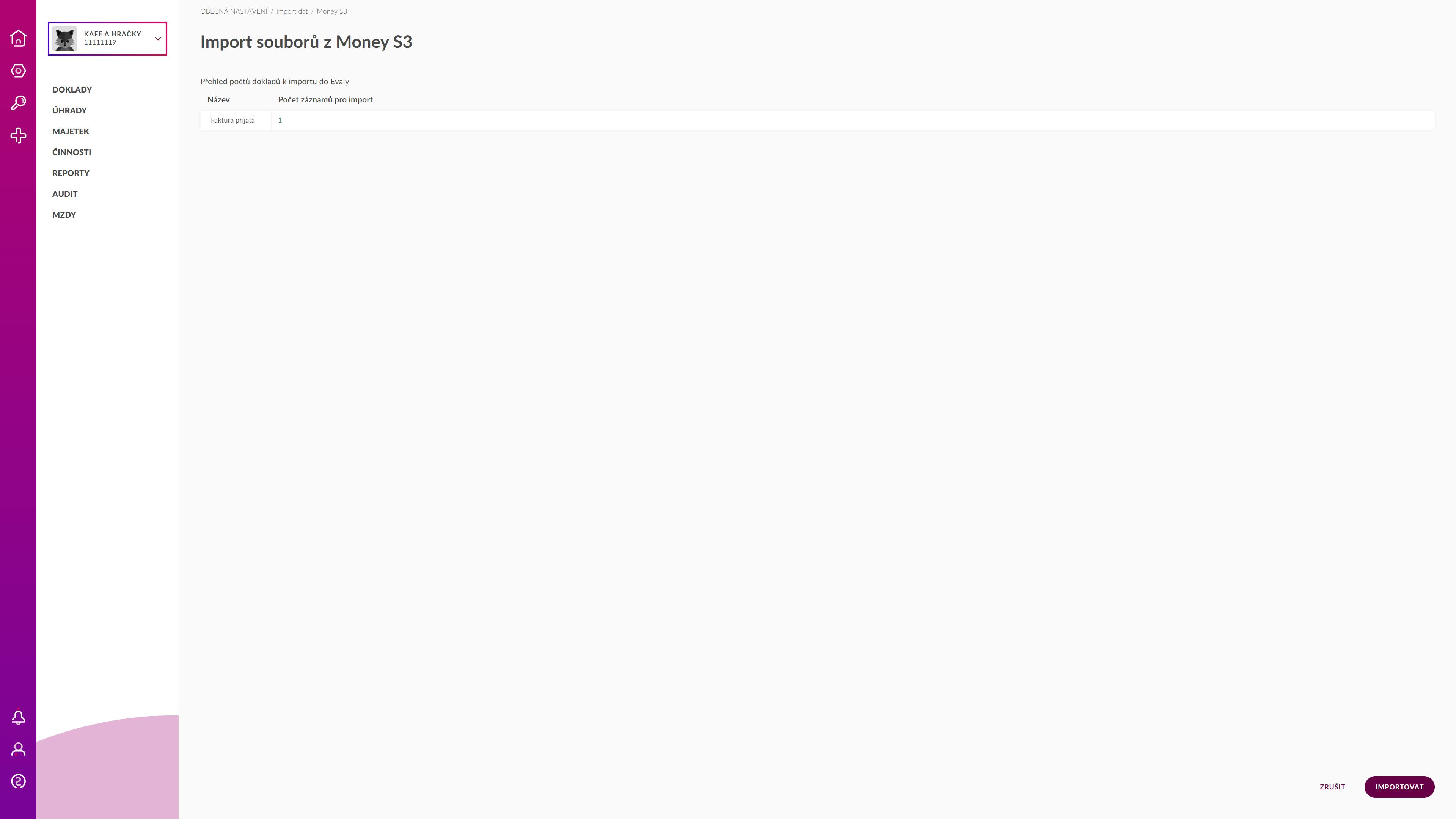This screenshot has width=1456, height=819.
Task: Open the notifications bell icon
Action: click(18, 717)
